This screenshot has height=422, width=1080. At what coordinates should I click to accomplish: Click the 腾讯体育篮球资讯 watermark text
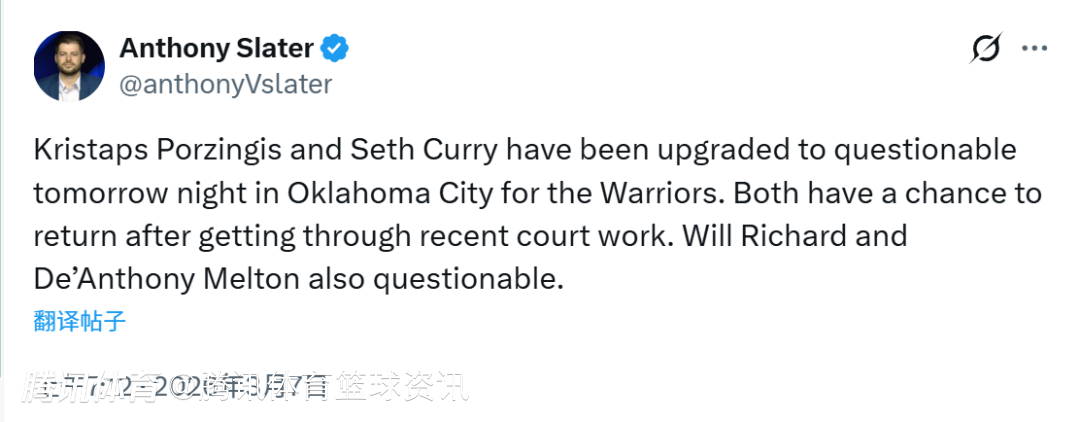click(330, 386)
